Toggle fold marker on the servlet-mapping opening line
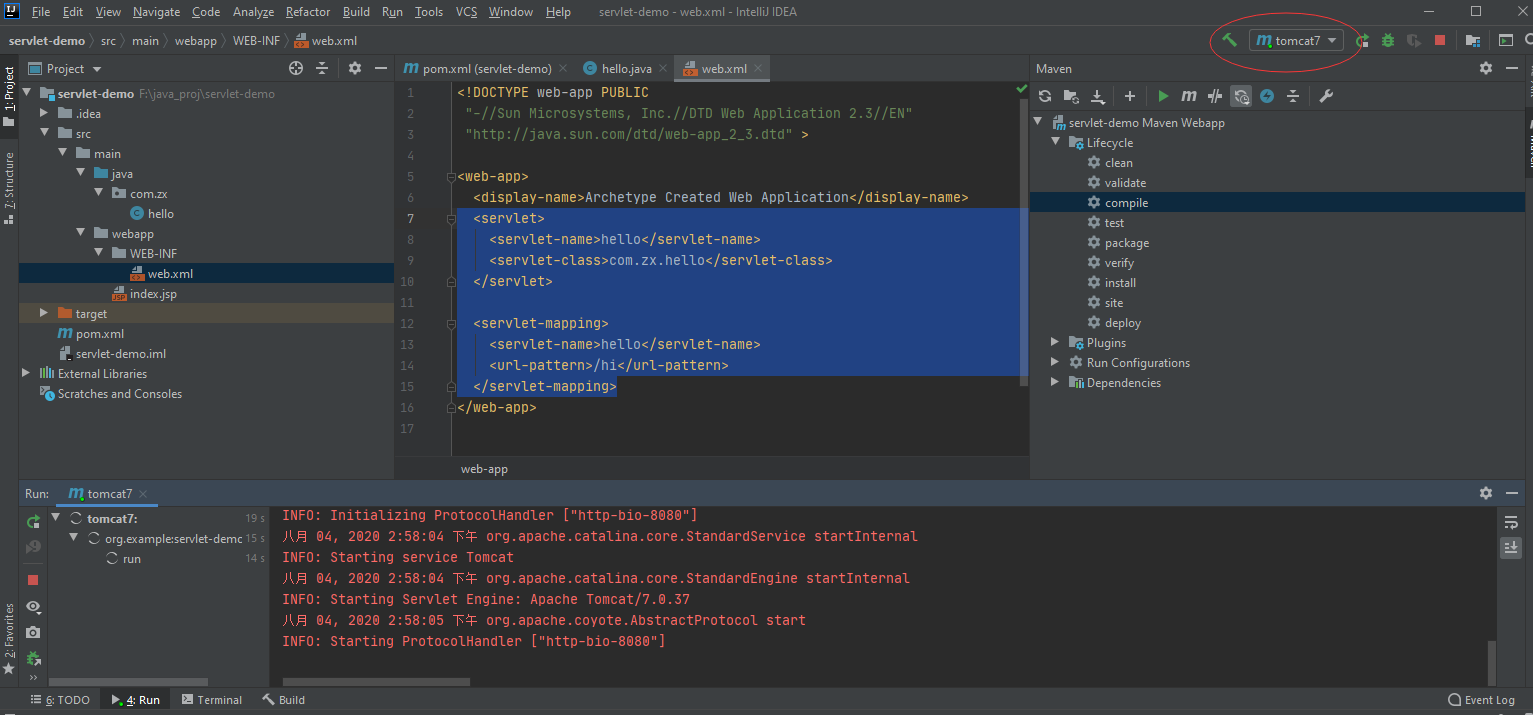Image resolution: width=1533 pixels, height=715 pixels. (451, 324)
